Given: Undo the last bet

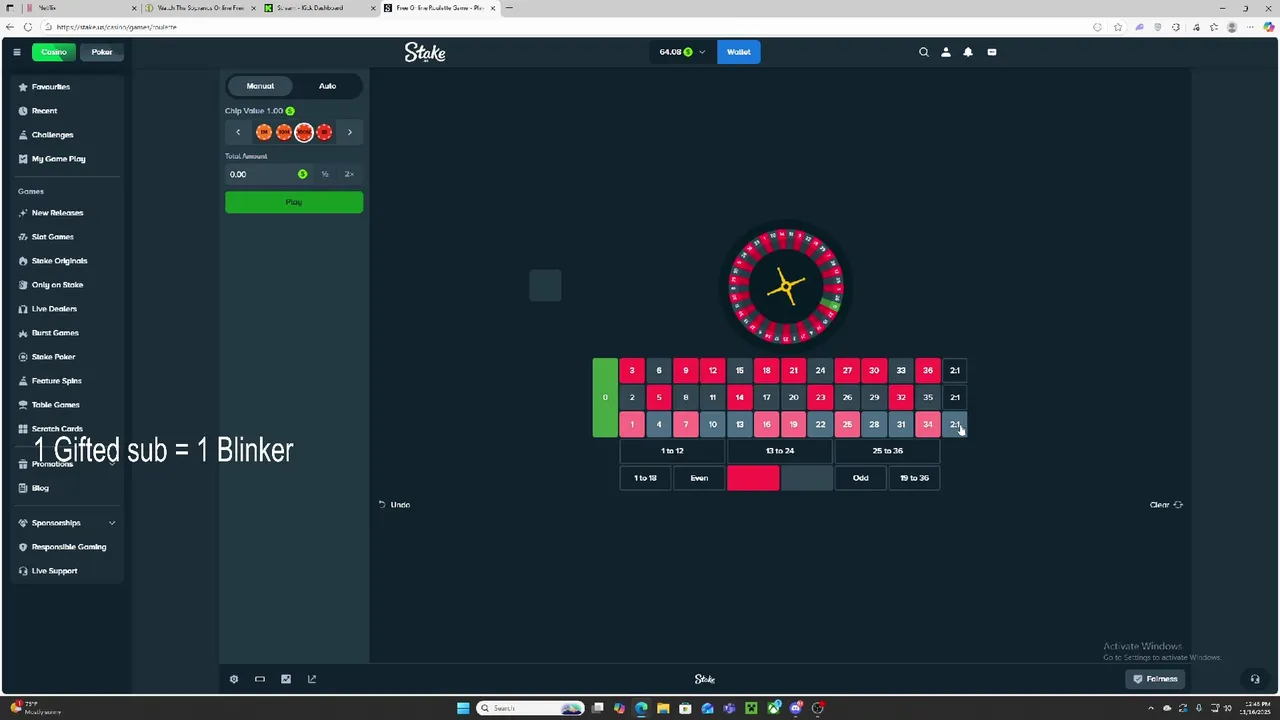Looking at the screenshot, I should click(x=394, y=505).
